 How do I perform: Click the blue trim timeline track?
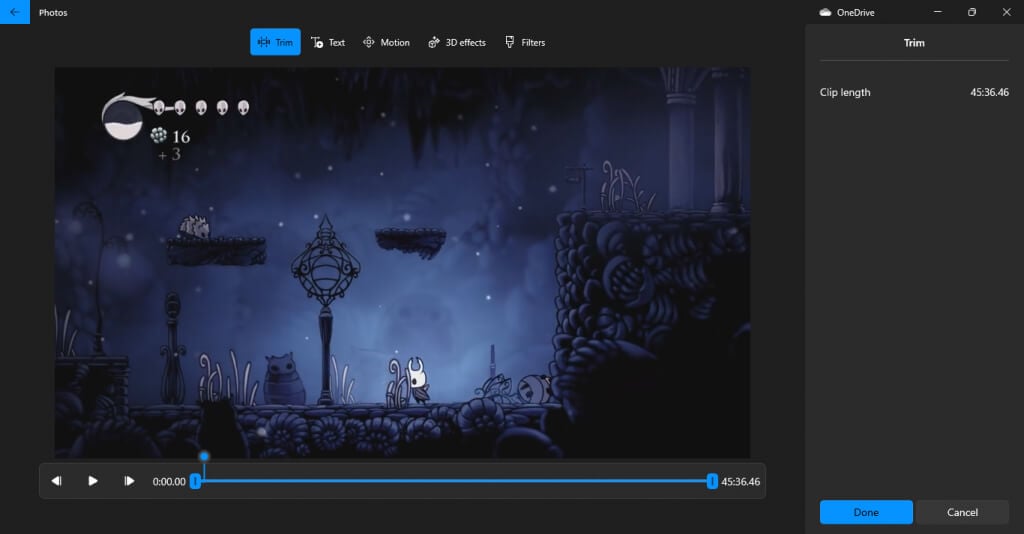pyautogui.click(x=453, y=481)
